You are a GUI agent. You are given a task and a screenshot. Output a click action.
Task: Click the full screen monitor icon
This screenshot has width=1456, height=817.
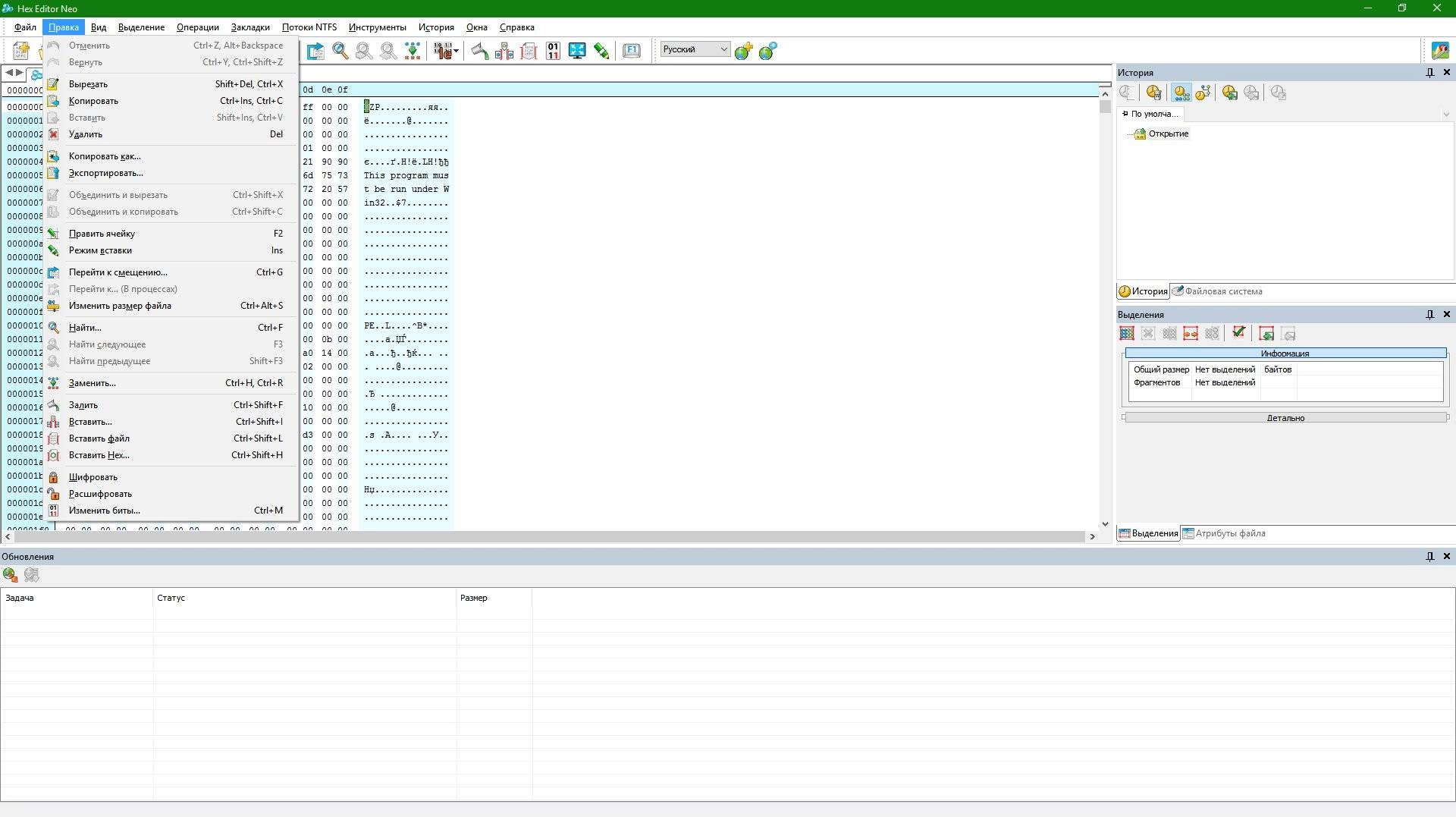coord(577,51)
